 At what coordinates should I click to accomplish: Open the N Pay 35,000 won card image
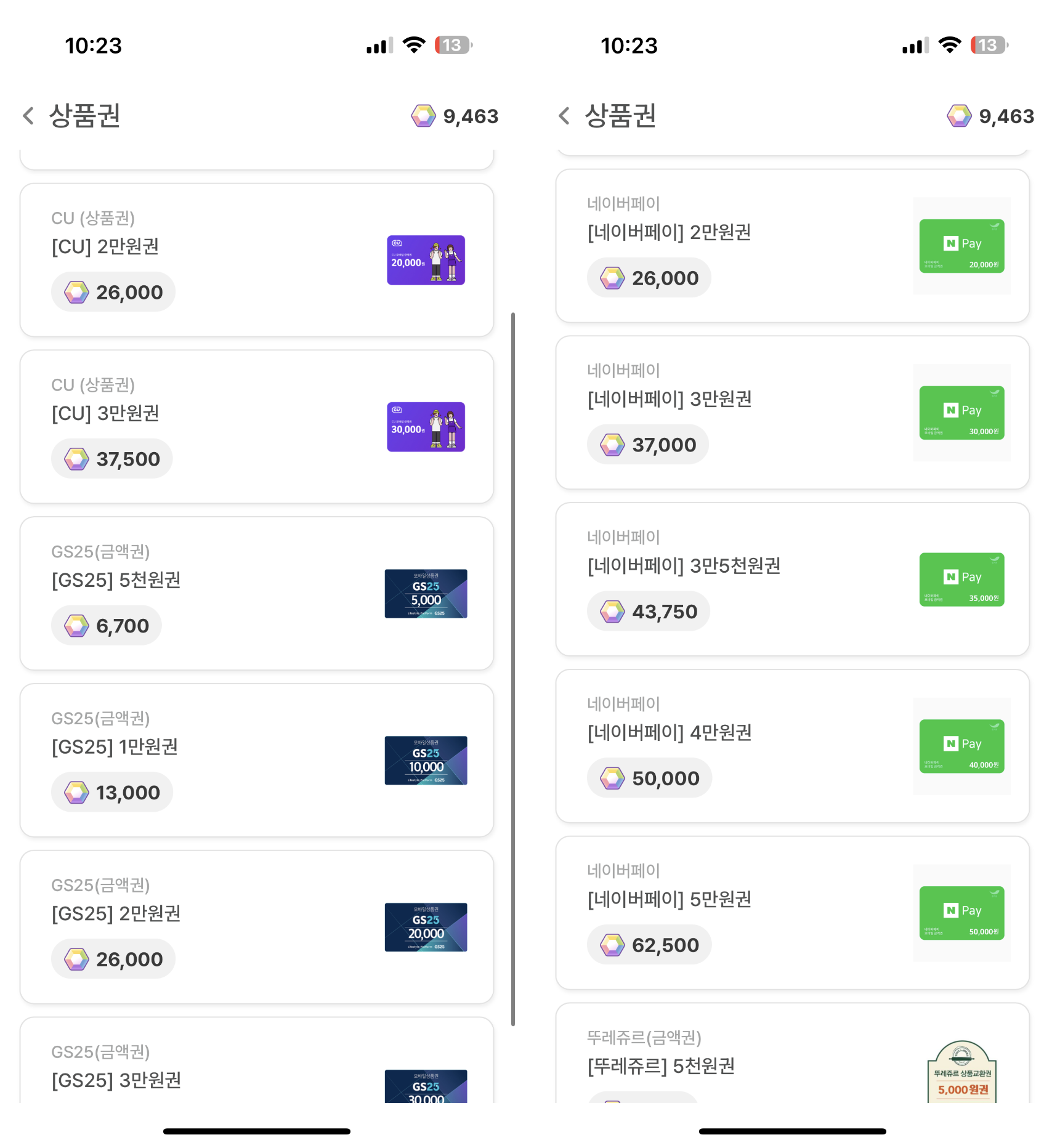pyautogui.click(x=961, y=580)
